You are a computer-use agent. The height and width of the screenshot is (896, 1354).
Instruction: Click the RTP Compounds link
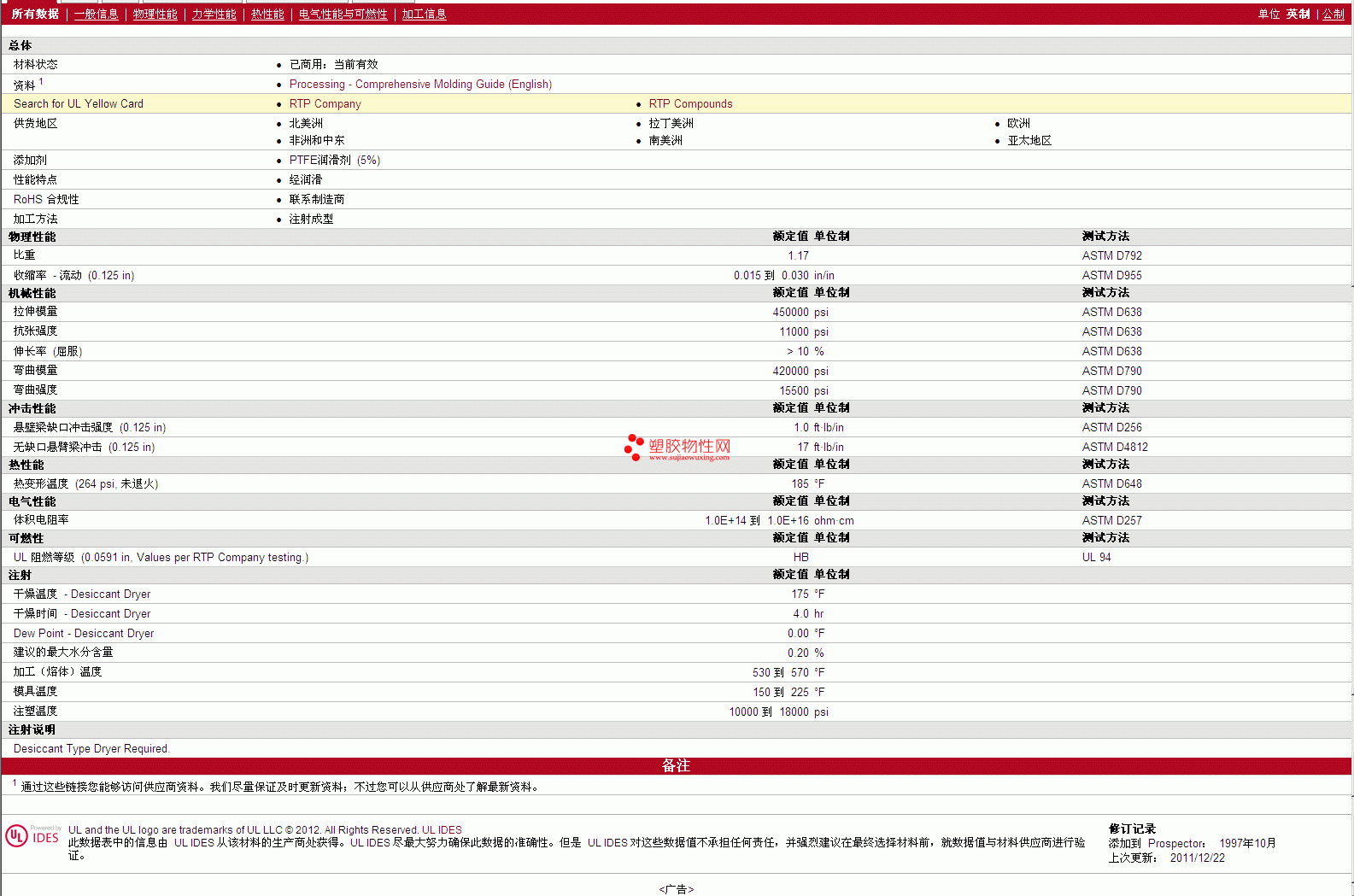pos(690,103)
